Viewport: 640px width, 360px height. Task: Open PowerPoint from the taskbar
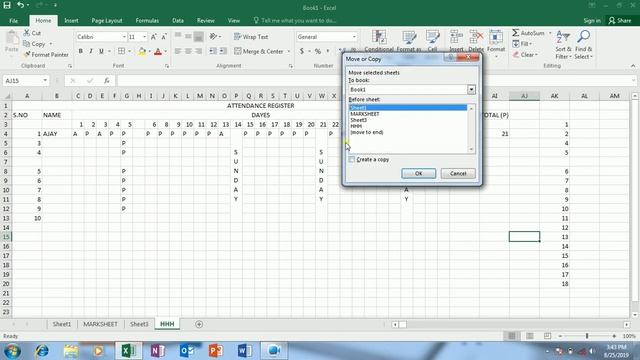[216, 351]
